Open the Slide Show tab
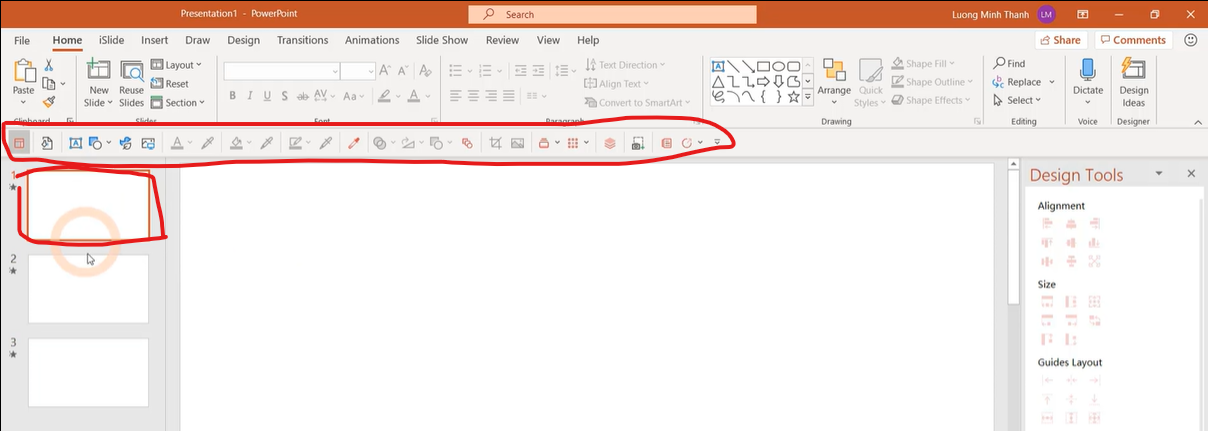Screen dimensions: 1208x431 tap(442, 40)
